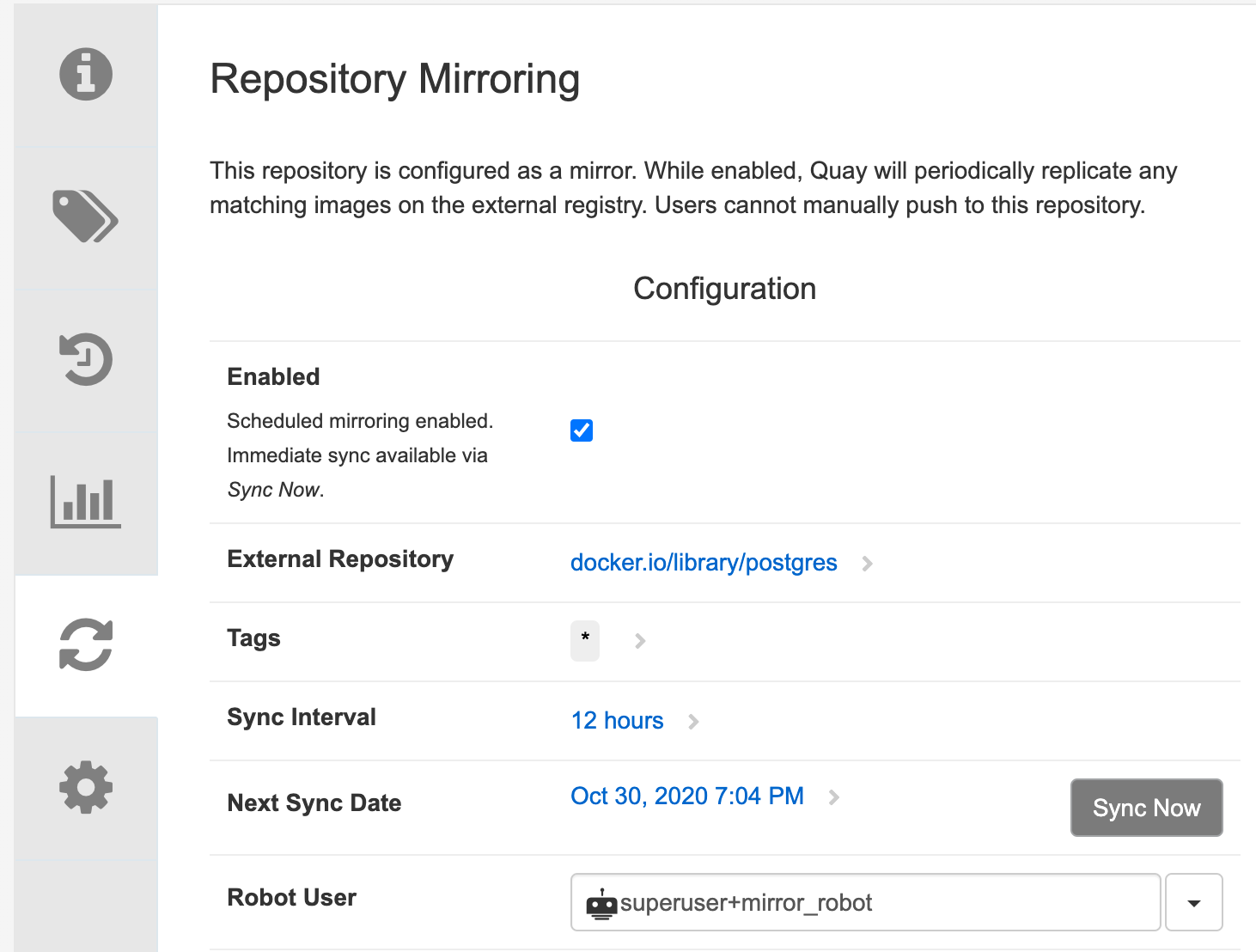Click the Oct 30, 2020 7:04 PM link
Viewport: 1256px width, 952px height.
point(687,796)
